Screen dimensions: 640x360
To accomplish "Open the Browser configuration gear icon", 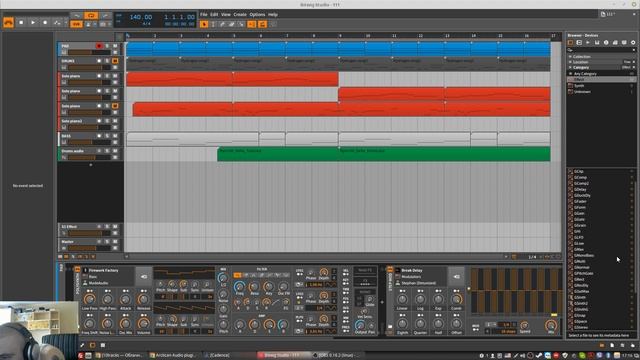I will pos(633,42).
